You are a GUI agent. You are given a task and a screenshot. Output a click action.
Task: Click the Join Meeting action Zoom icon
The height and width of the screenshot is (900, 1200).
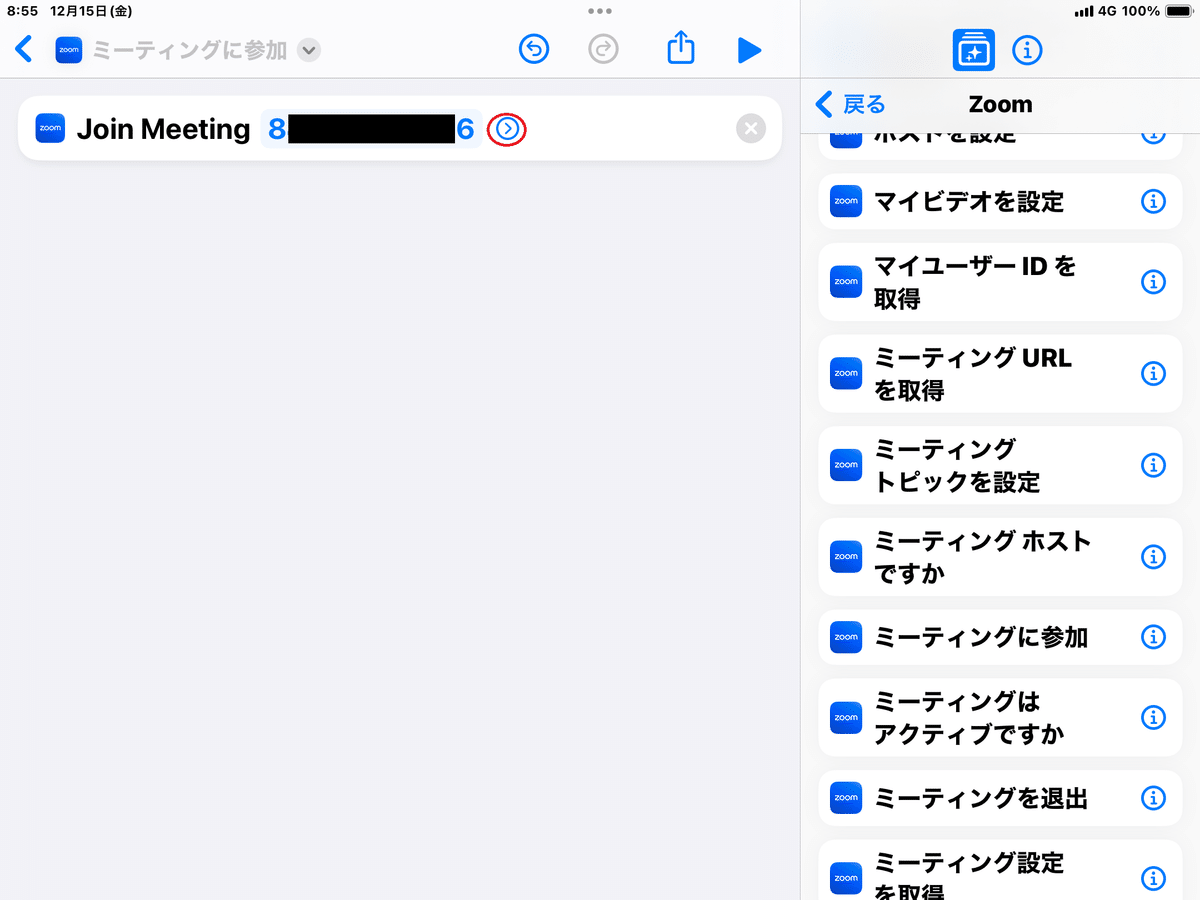[x=50, y=129]
